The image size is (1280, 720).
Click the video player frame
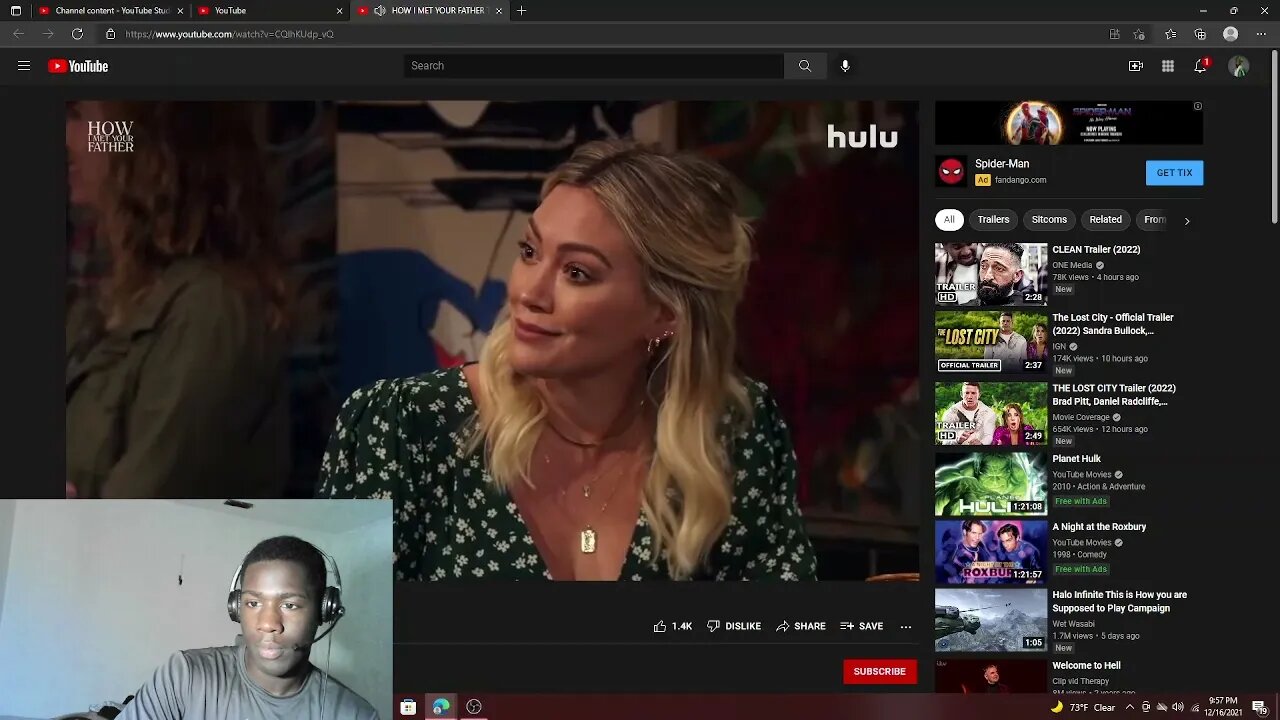point(492,340)
